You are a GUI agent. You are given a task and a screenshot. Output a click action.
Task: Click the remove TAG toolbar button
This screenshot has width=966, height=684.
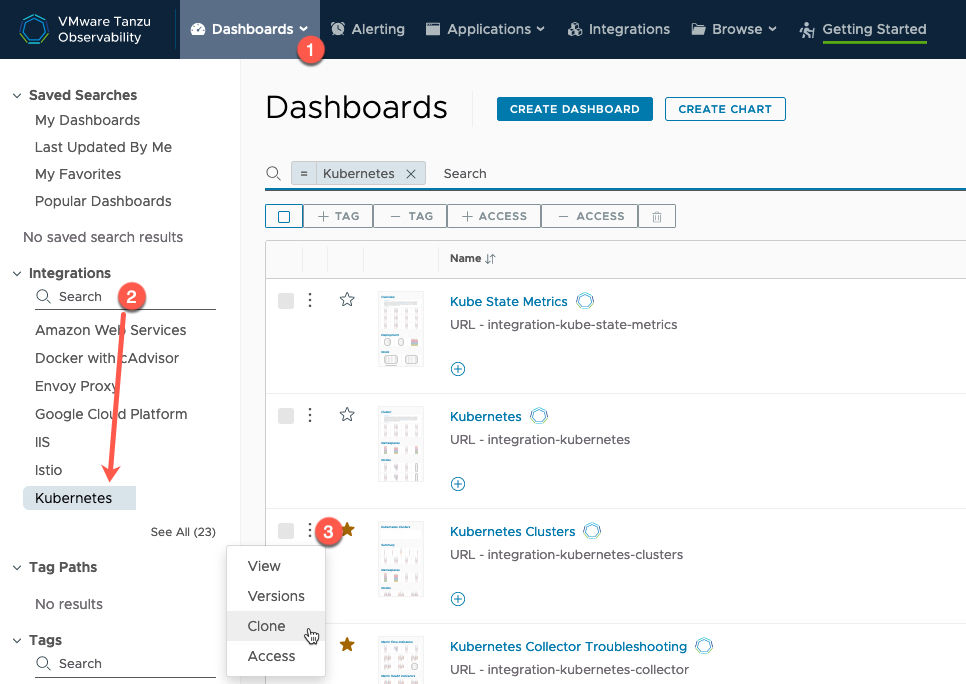pyautogui.click(x=411, y=216)
